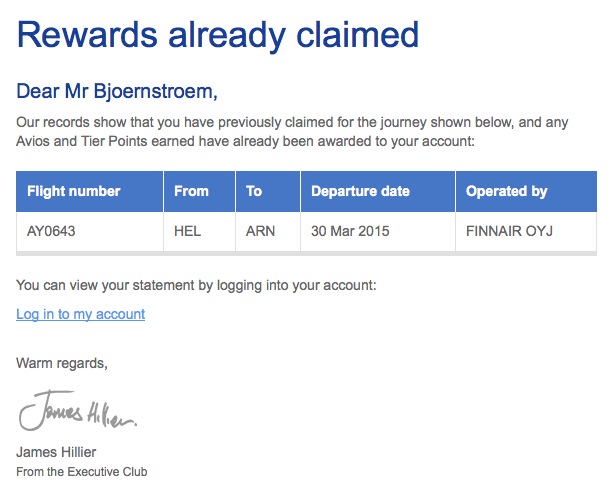611x487 pixels.
Task: Open the 'Log in to my account' link
Action: point(80,314)
